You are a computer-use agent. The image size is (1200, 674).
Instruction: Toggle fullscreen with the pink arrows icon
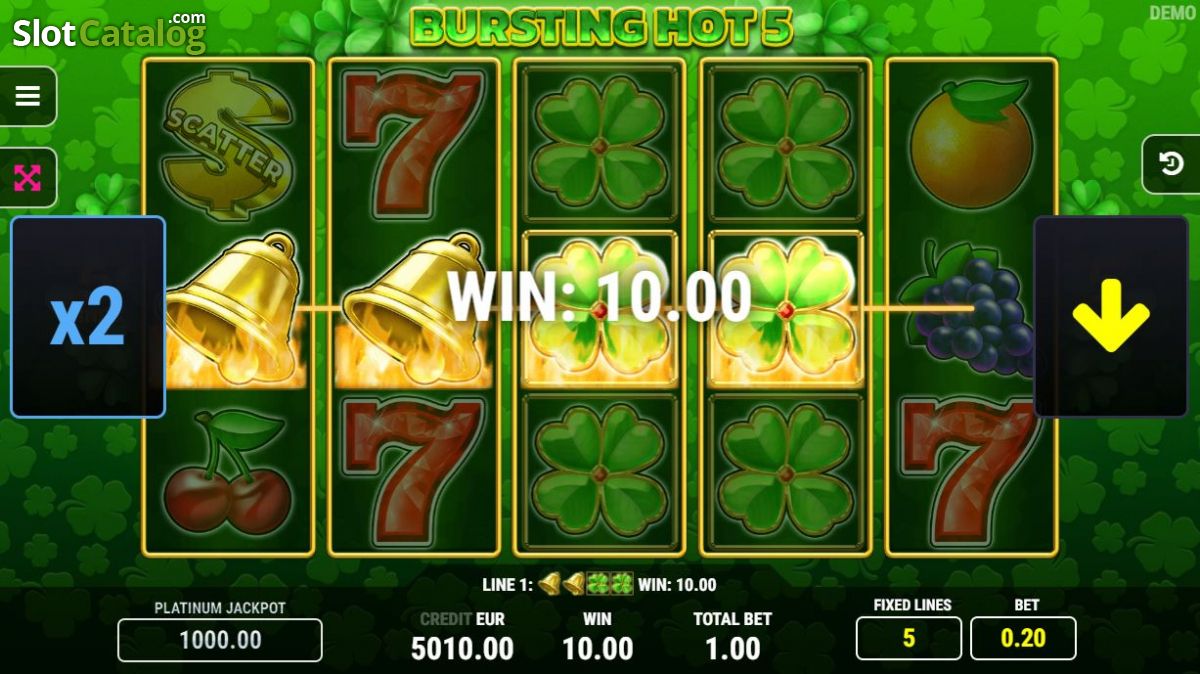click(x=28, y=178)
